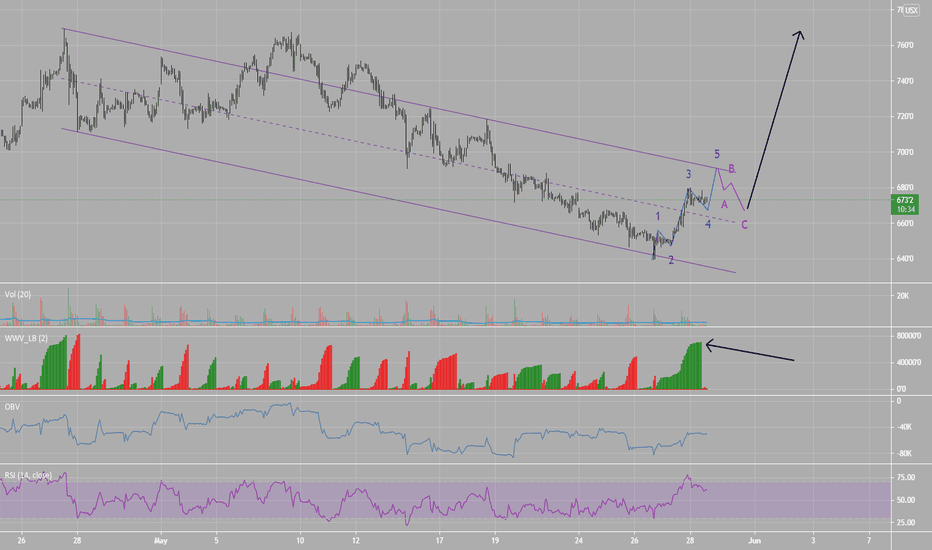Image resolution: width=932 pixels, height=550 pixels.
Task: Click the 740'0 price axis label
Action: pos(905,81)
